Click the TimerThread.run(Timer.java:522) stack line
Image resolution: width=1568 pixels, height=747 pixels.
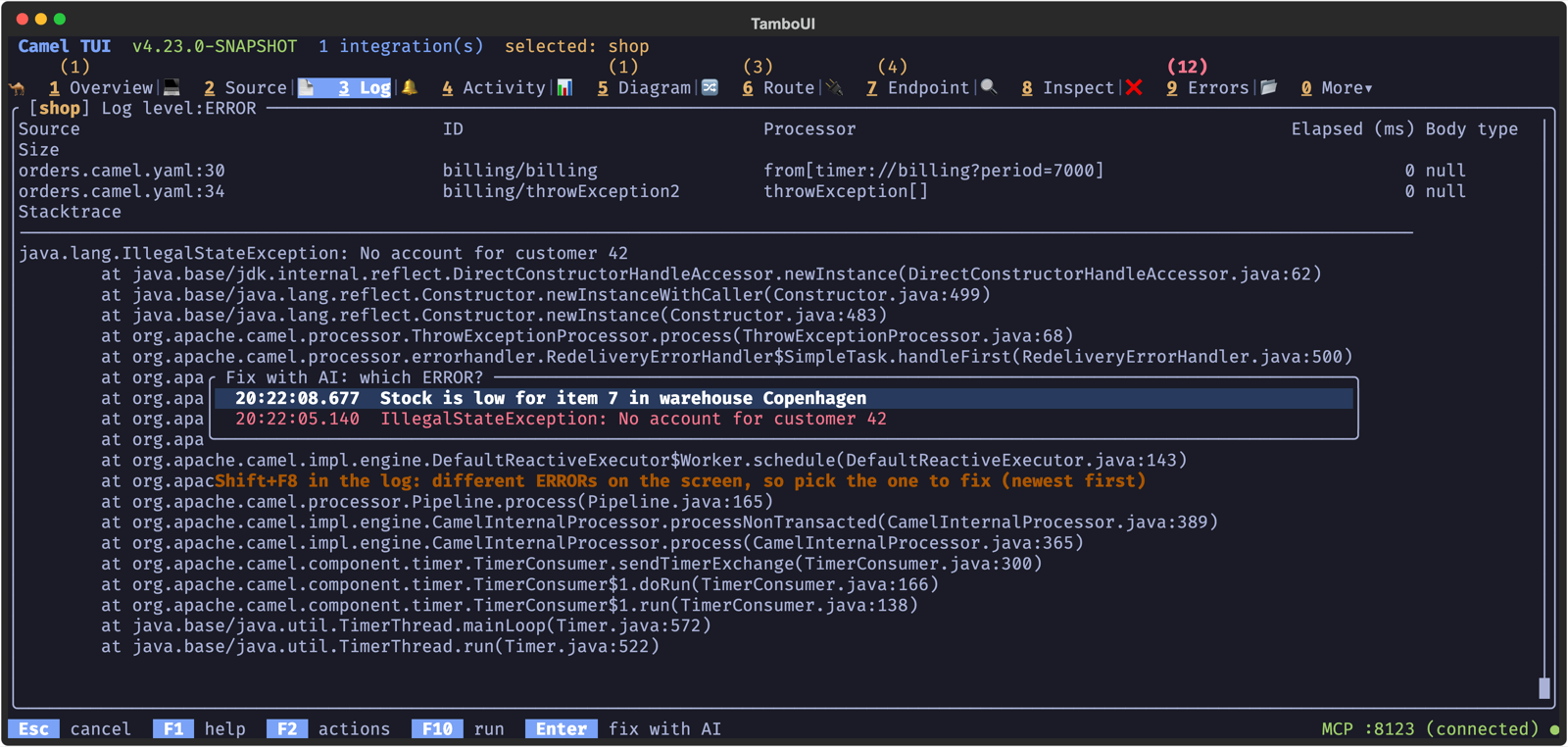380,647
